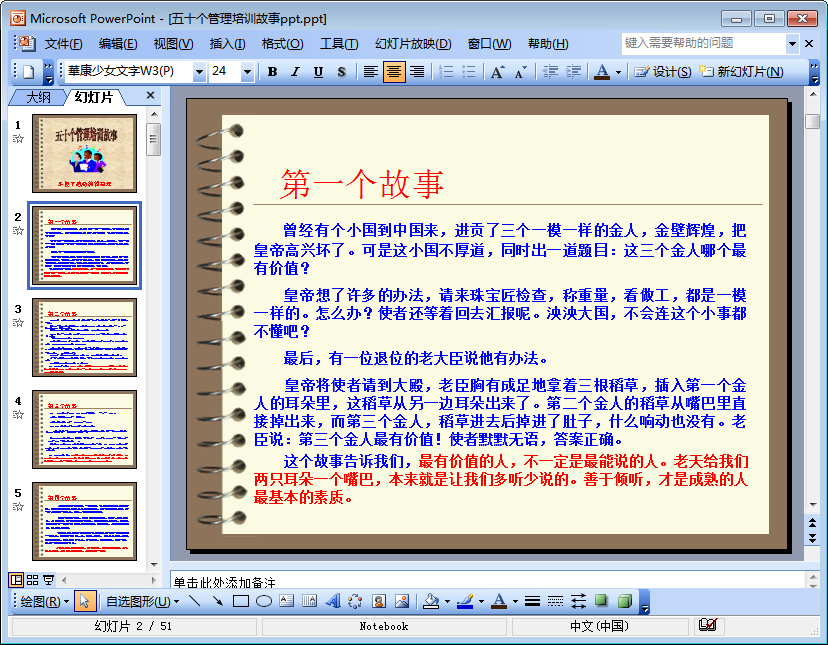Screen dimensions: 828x645
Task: Select slide 4 thumbnail
Action: pyautogui.click(x=84, y=429)
